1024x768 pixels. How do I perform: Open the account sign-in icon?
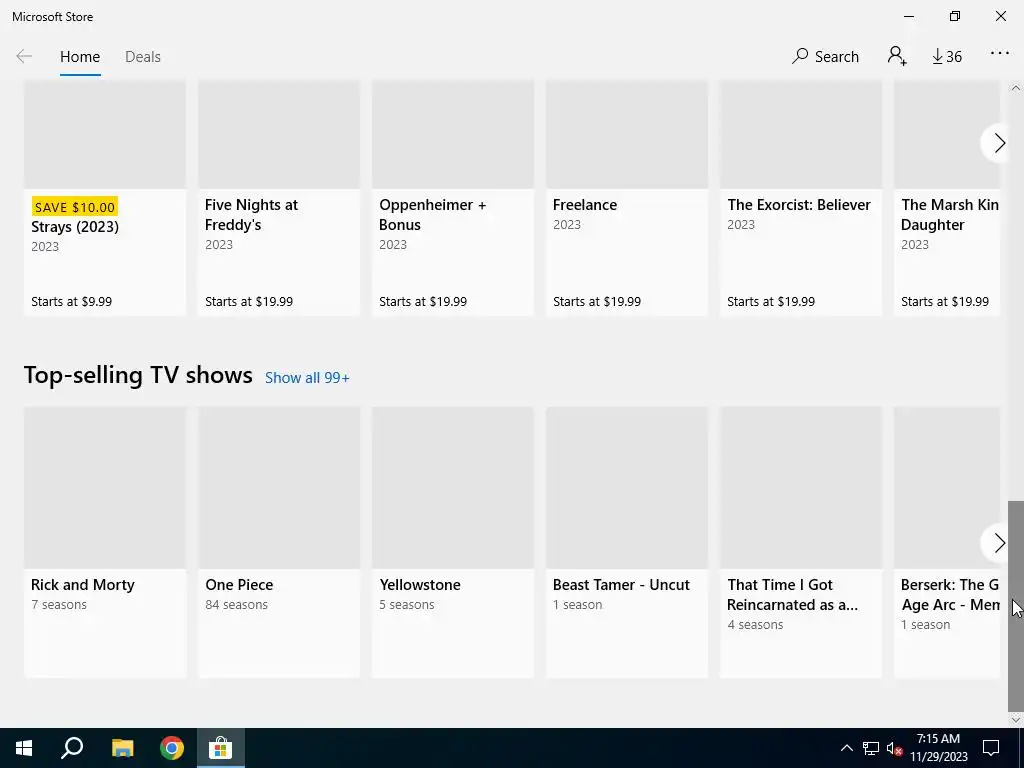pyautogui.click(x=897, y=56)
